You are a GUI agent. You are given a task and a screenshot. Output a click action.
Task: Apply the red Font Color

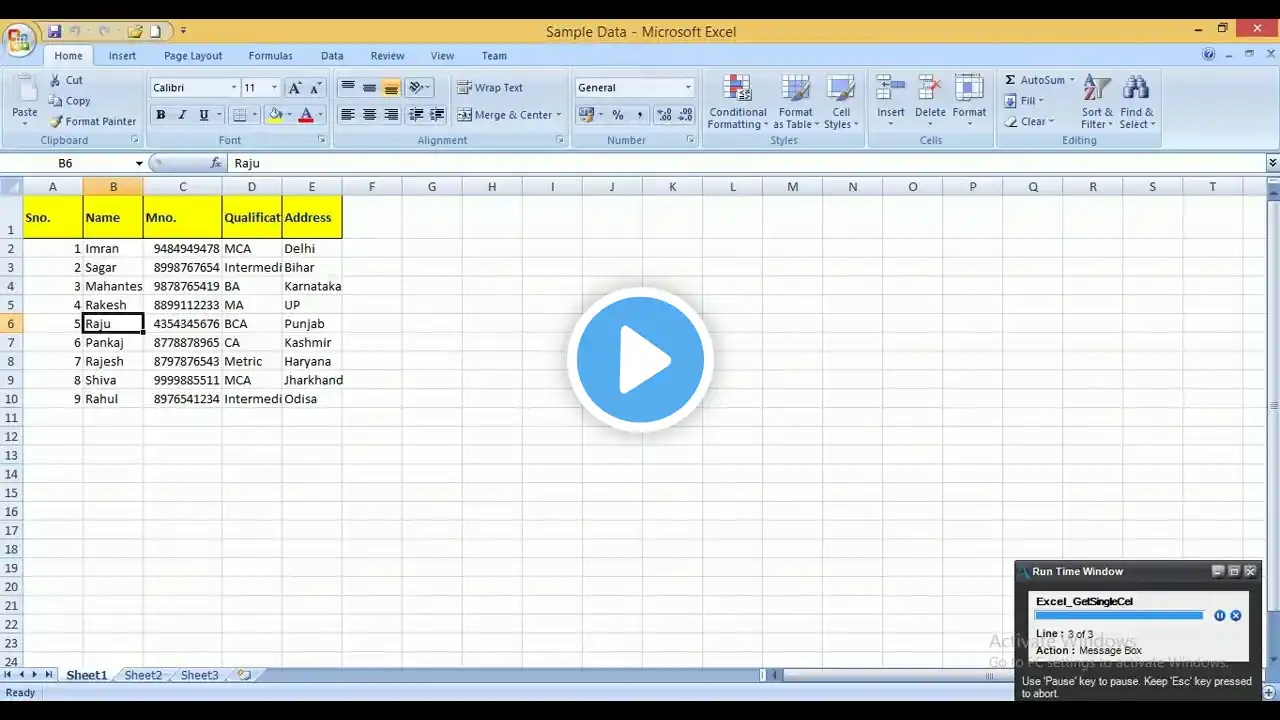click(306, 115)
